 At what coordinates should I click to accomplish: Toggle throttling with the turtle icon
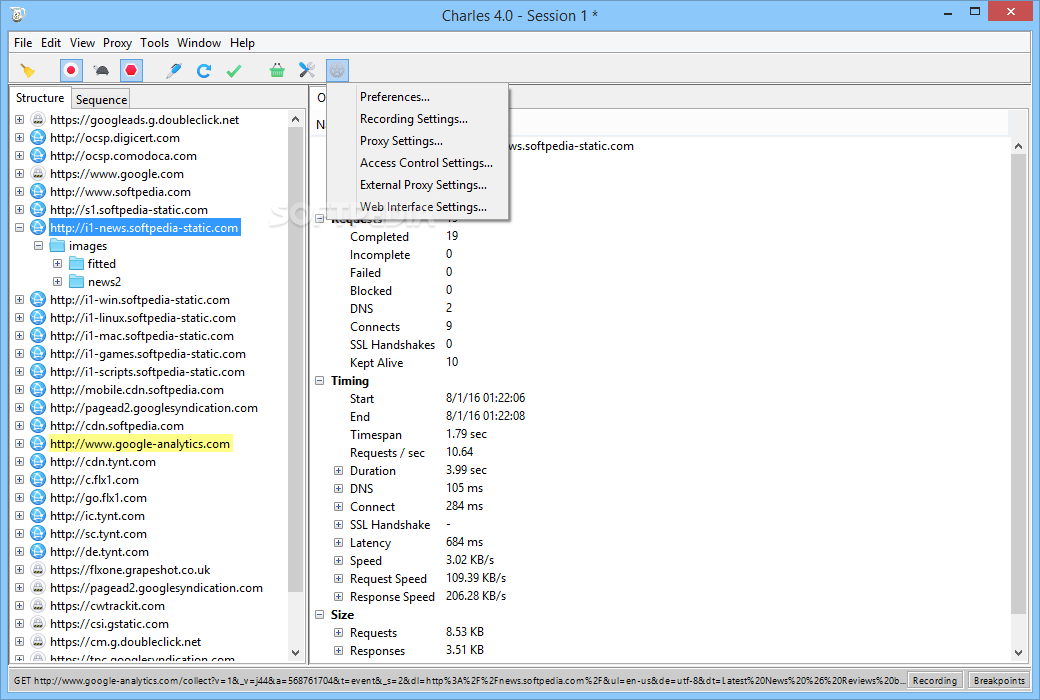(x=101, y=70)
